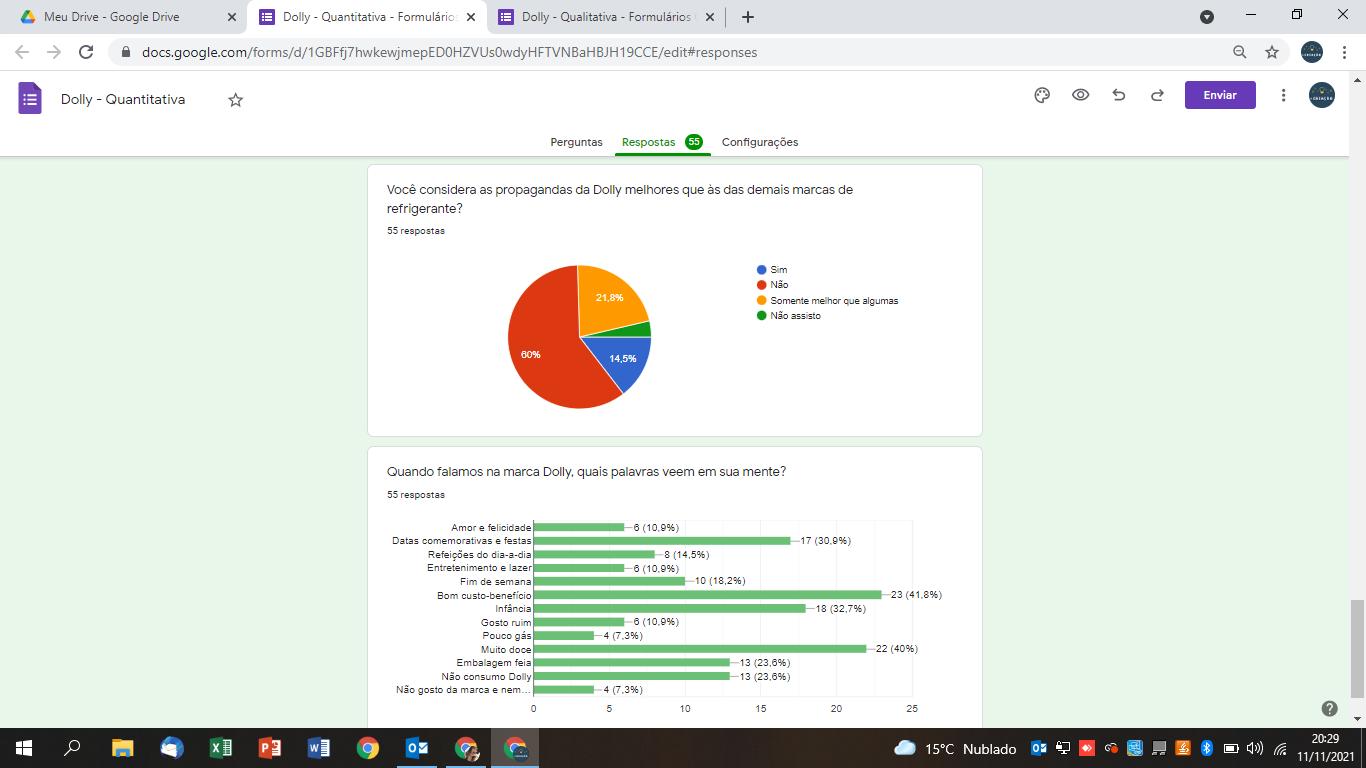The height and width of the screenshot is (768, 1366).
Task: Click the Não assisto legend entry
Action: pos(789,316)
